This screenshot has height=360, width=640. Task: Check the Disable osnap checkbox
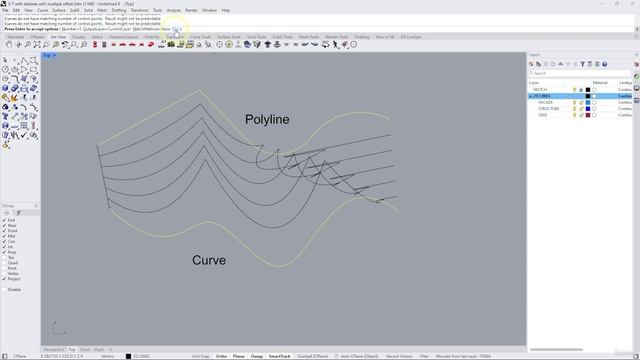pyautogui.click(x=4, y=289)
